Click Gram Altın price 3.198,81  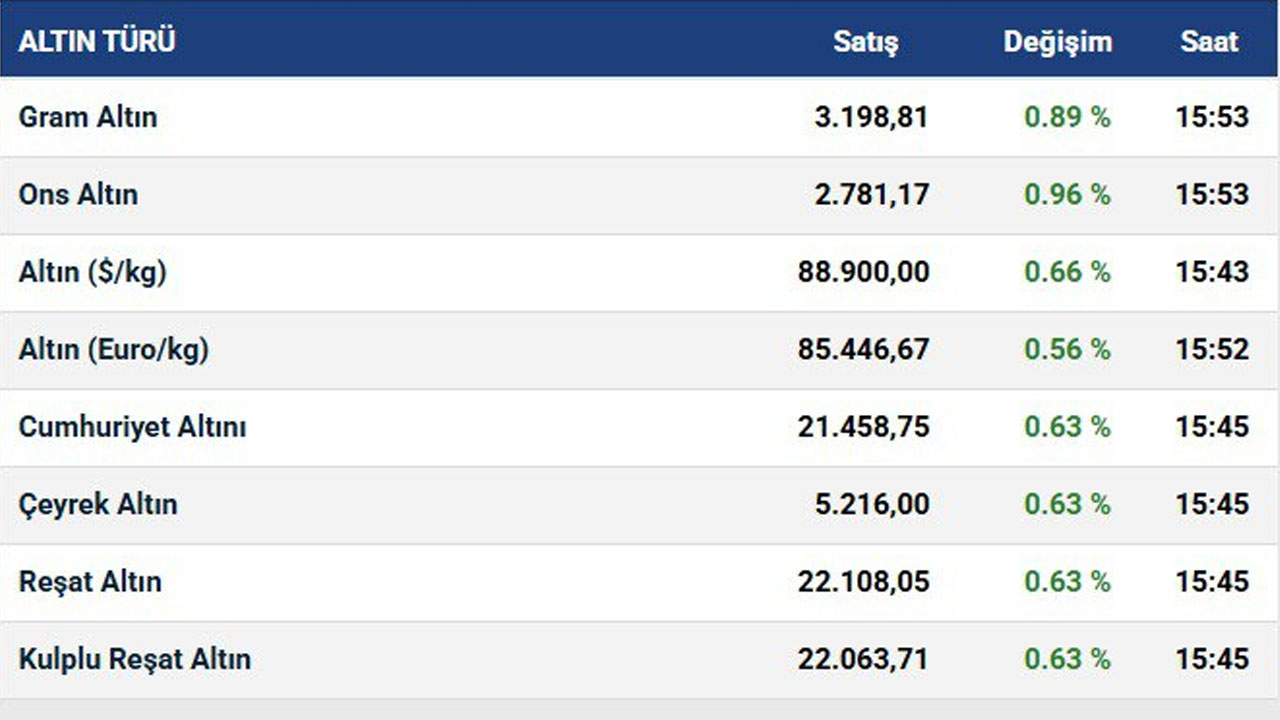click(871, 117)
